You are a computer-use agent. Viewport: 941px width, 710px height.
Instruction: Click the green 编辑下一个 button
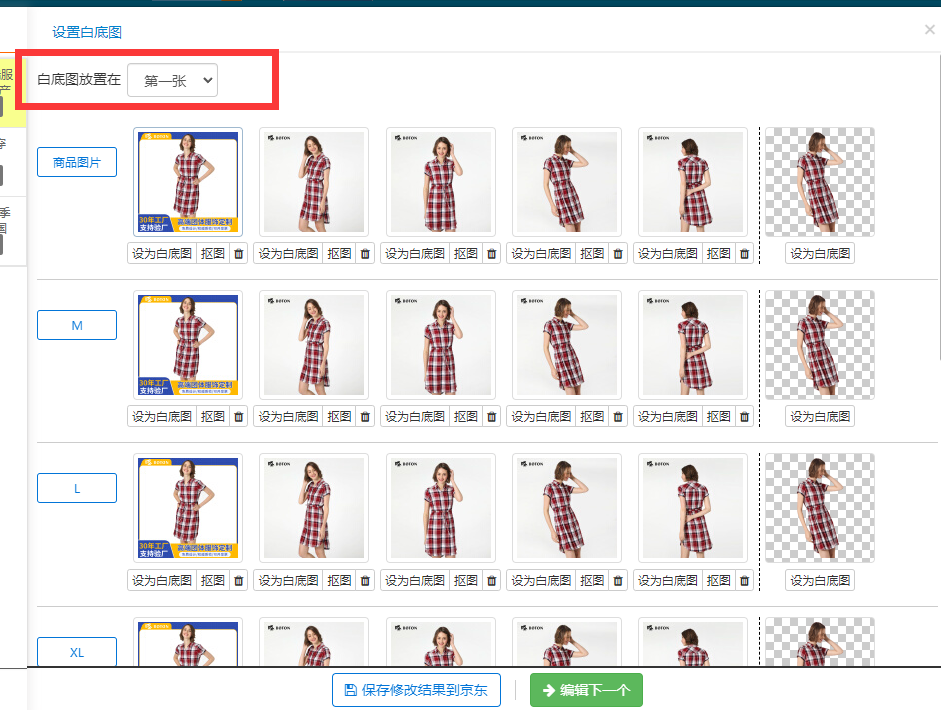pyautogui.click(x=585, y=690)
